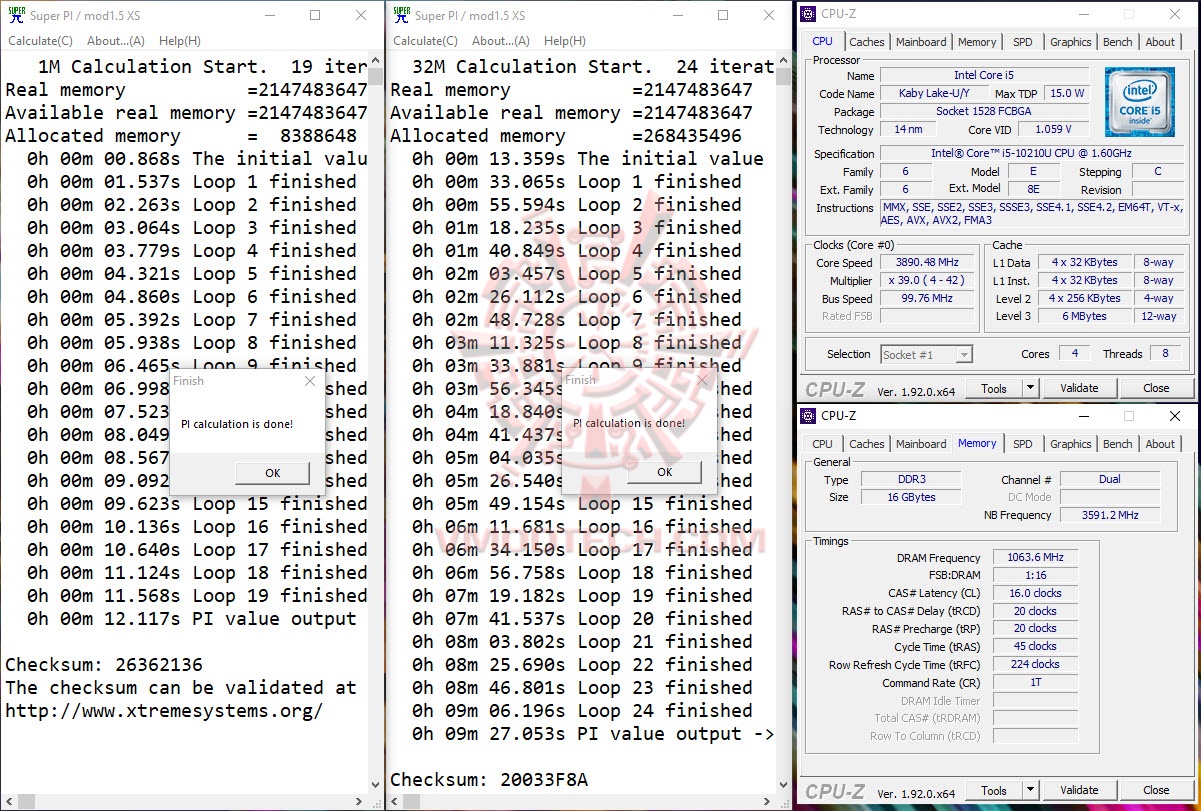Open About tab in lower CPU-Z window
The height and width of the screenshot is (811, 1201).
[x=1160, y=444]
